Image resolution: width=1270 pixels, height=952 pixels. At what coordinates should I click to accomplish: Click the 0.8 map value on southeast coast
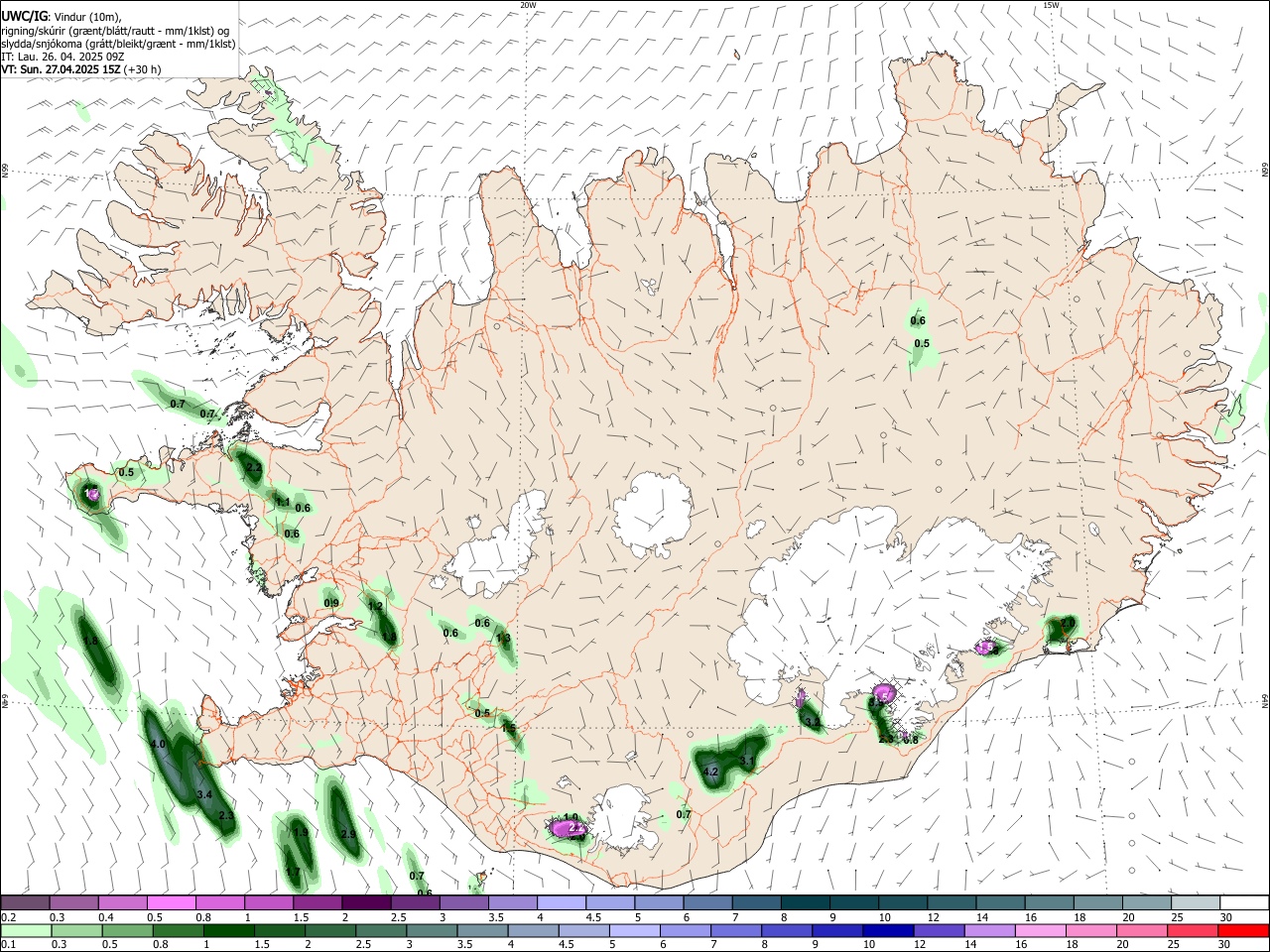pos(910,740)
